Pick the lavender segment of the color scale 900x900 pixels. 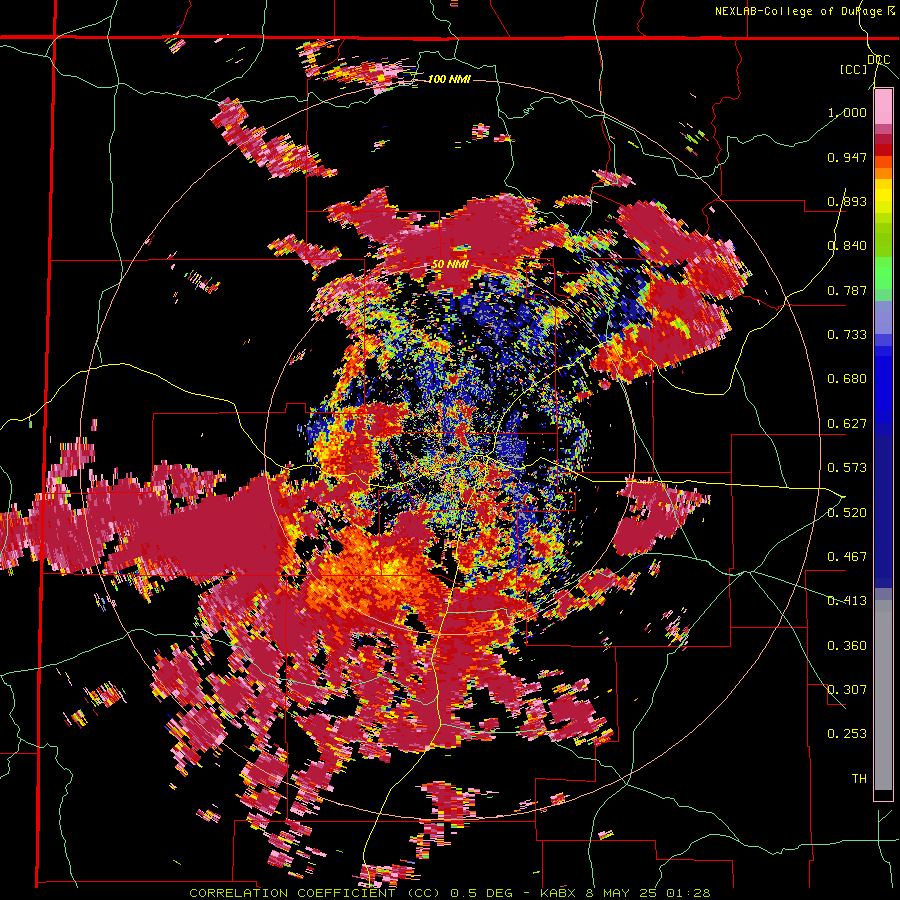click(883, 317)
